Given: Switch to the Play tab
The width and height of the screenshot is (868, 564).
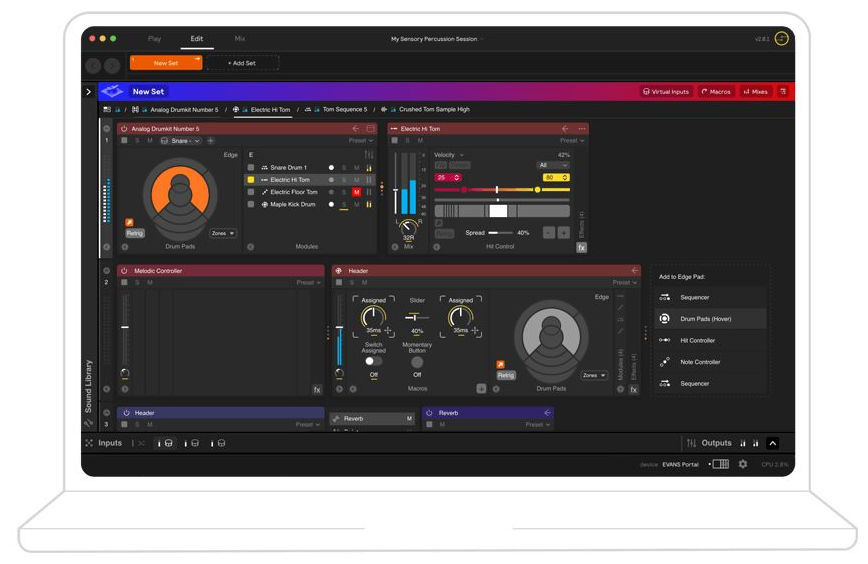Looking at the screenshot, I should pos(154,38).
